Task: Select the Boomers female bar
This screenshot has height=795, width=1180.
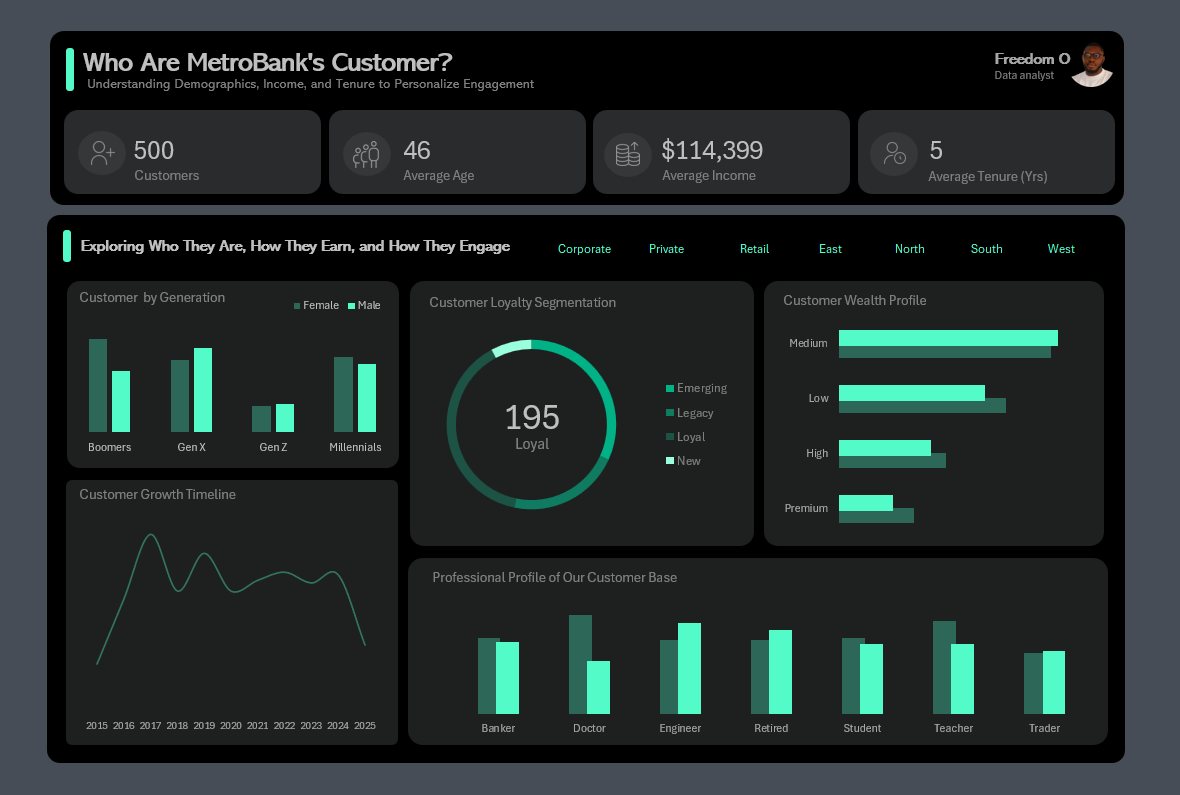Action: [x=98, y=385]
